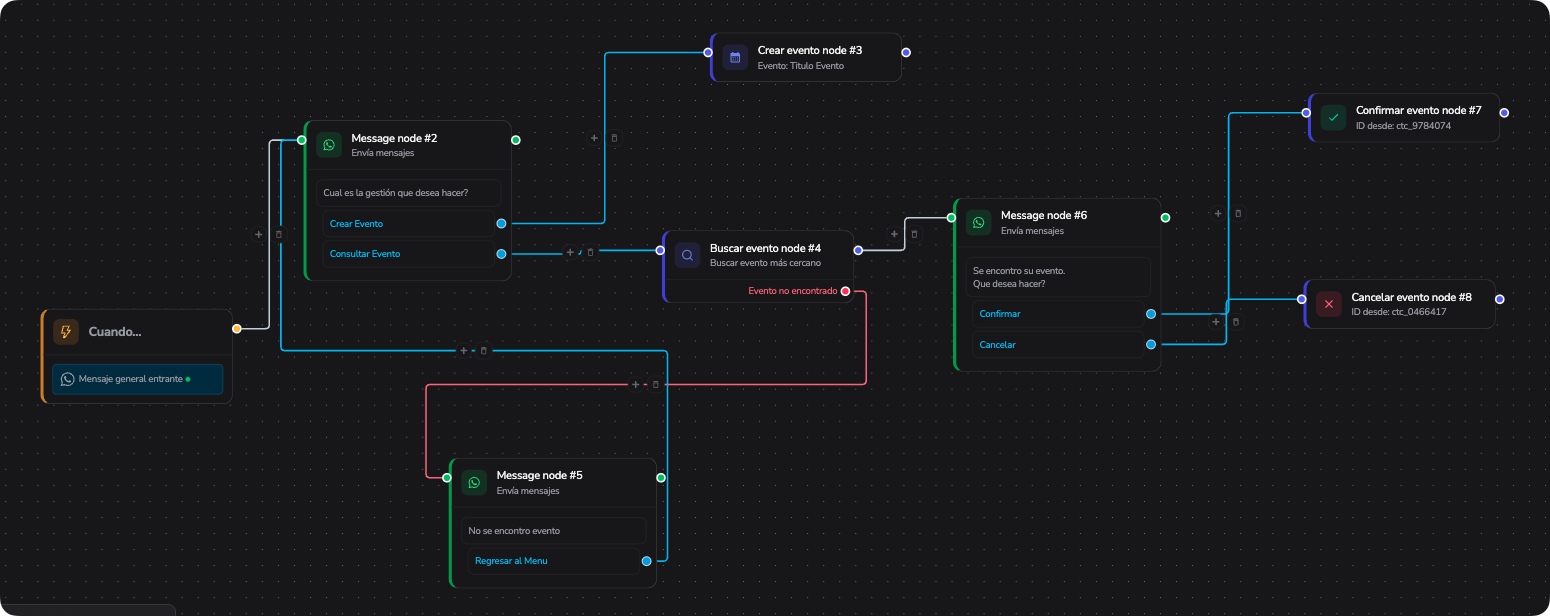Click the output port of Crear evento node #3

(x=906, y=52)
